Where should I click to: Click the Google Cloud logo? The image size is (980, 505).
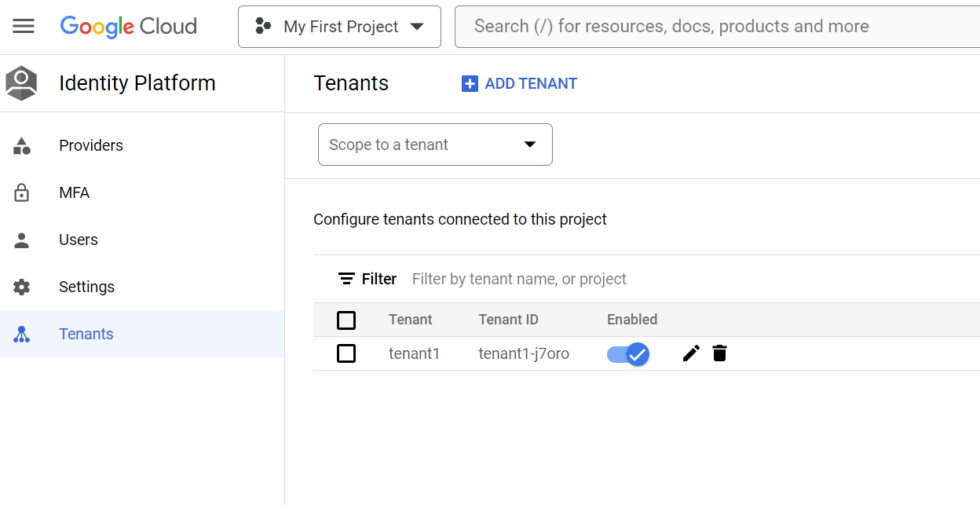128,26
